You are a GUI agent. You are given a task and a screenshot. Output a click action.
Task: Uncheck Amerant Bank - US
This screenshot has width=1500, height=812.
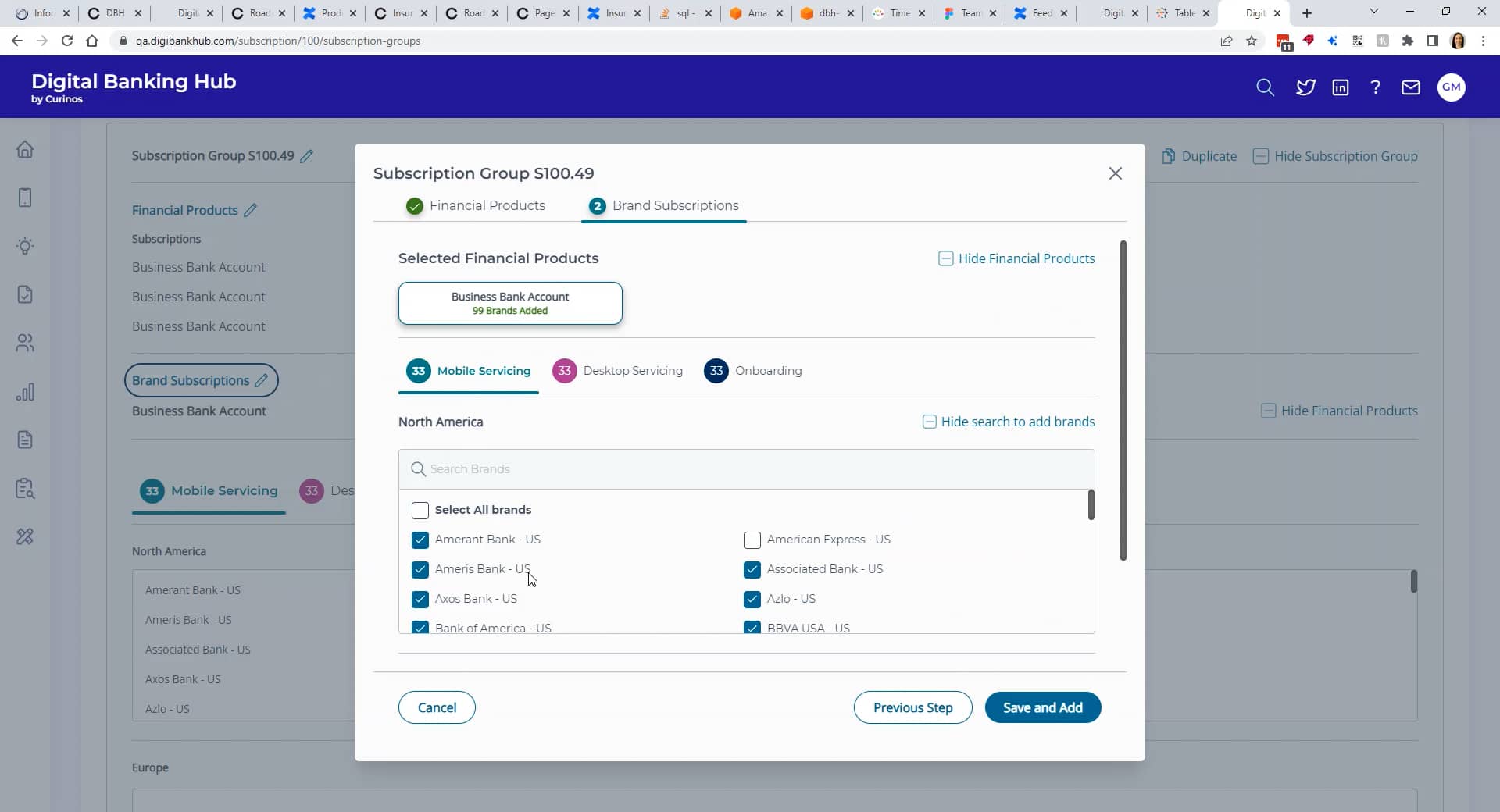pyautogui.click(x=420, y=540)
